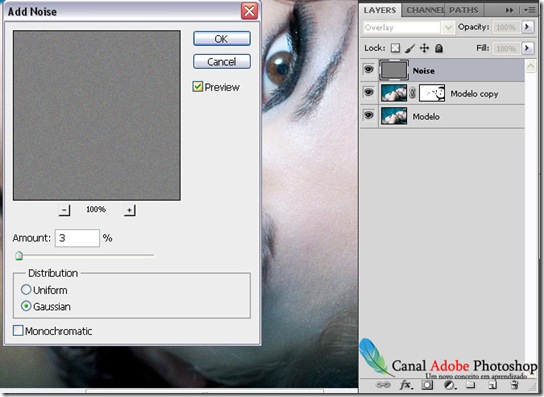Create a new layer
The image size is (544, 397).
point(492,385)
